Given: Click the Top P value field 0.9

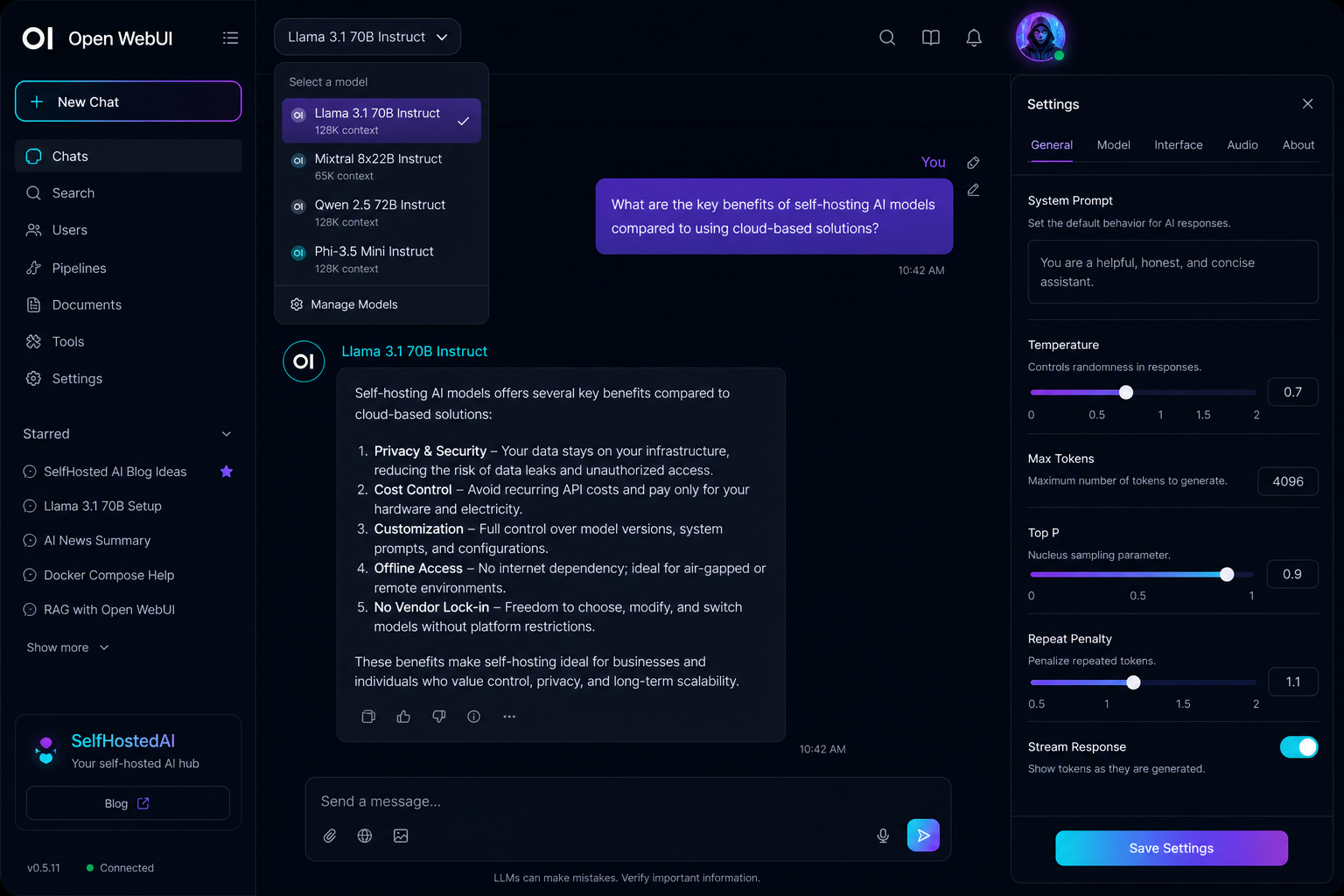Looking at the screenshot, I should click(x=1292, y=574).
